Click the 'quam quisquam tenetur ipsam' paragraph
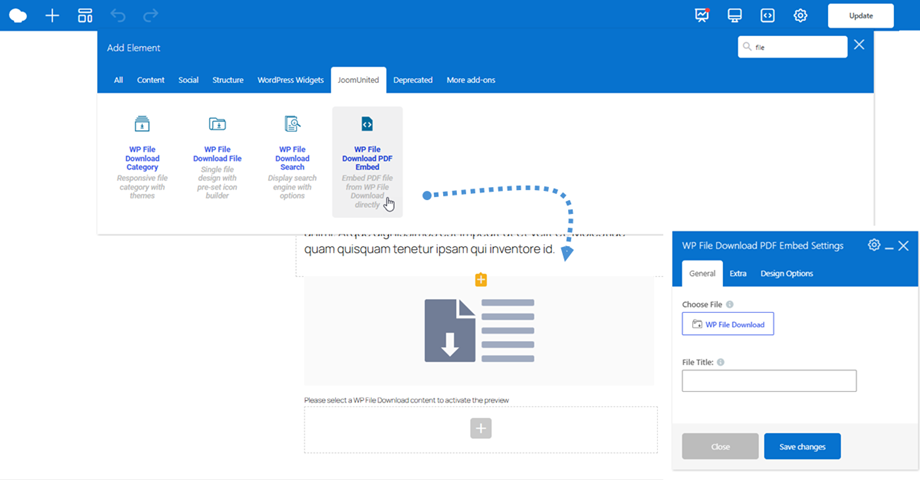This screenshot has width=920, height=480. tap(429, 249)
